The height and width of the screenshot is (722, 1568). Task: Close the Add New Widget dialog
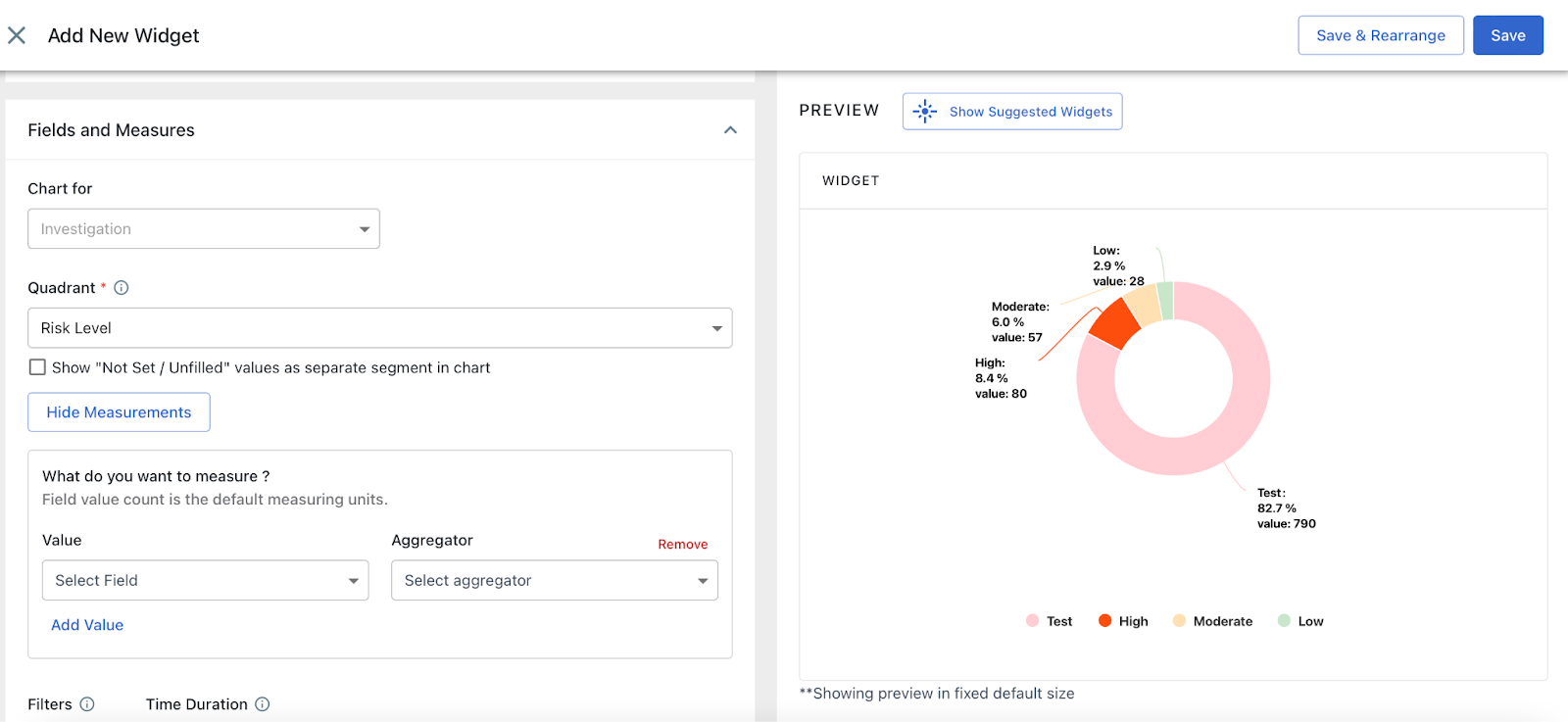pos(17,36)
